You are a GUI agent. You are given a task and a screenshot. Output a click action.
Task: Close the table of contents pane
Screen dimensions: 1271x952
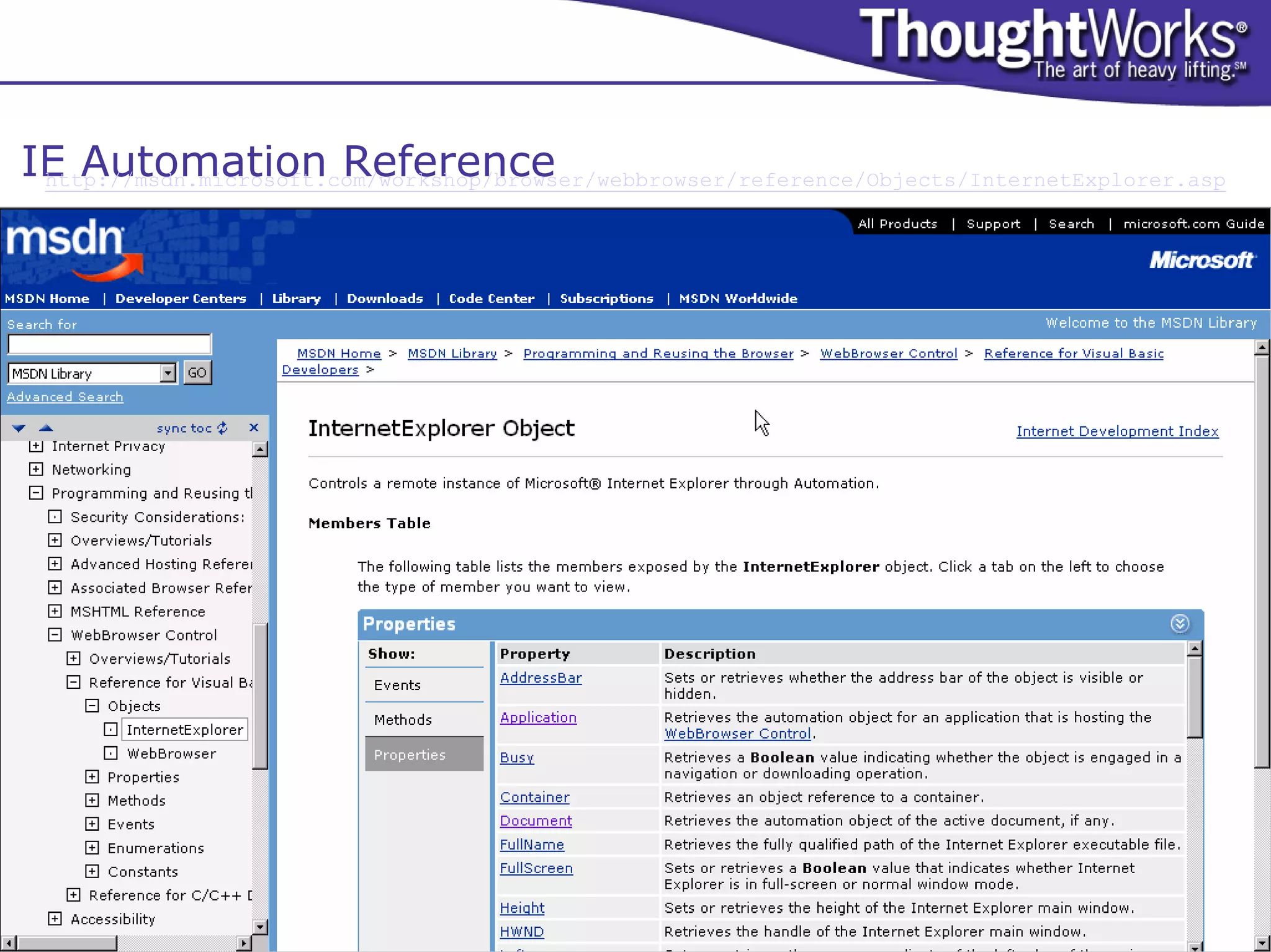point(253,428)
